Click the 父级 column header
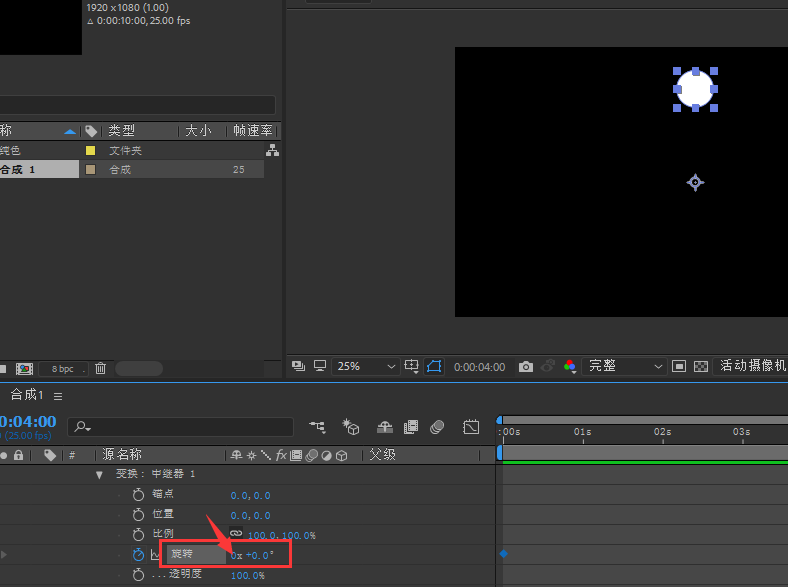 point(382,455)
